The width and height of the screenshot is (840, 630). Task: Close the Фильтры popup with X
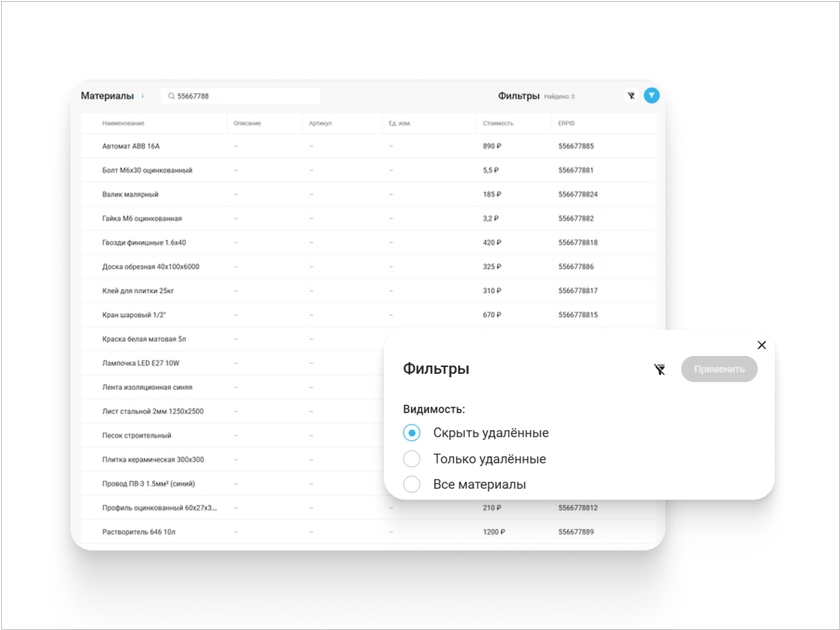(761, 345)
